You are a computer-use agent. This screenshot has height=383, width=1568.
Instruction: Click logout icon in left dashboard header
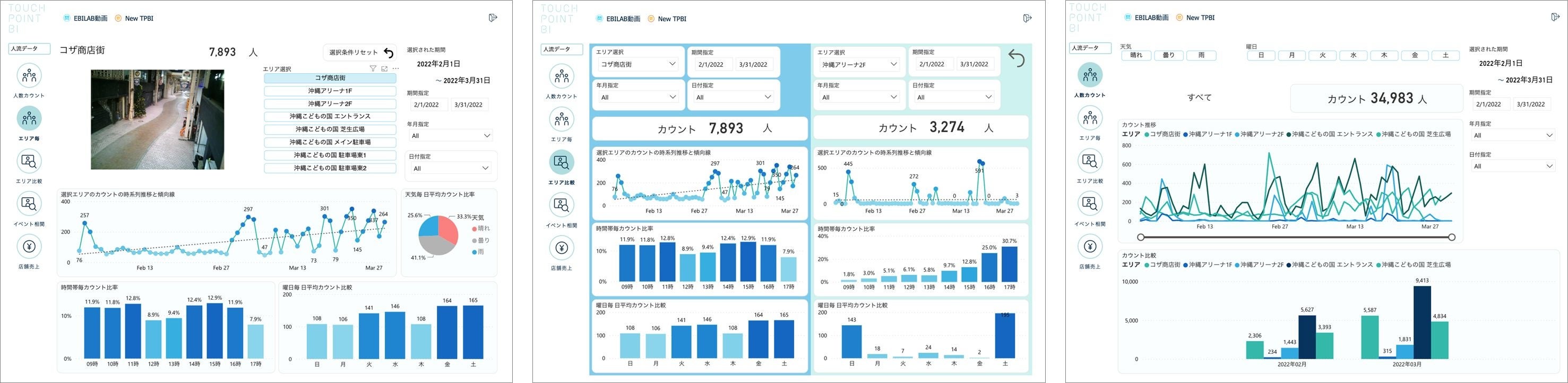click(493, 18)
